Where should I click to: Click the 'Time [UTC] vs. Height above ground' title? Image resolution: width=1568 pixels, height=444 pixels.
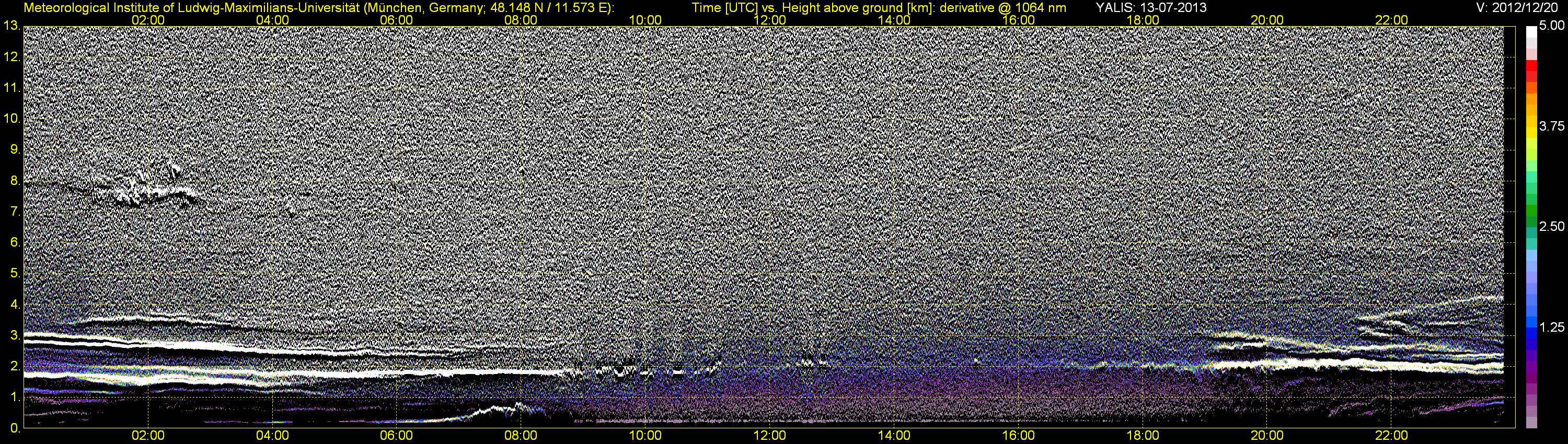coord(879,8)
